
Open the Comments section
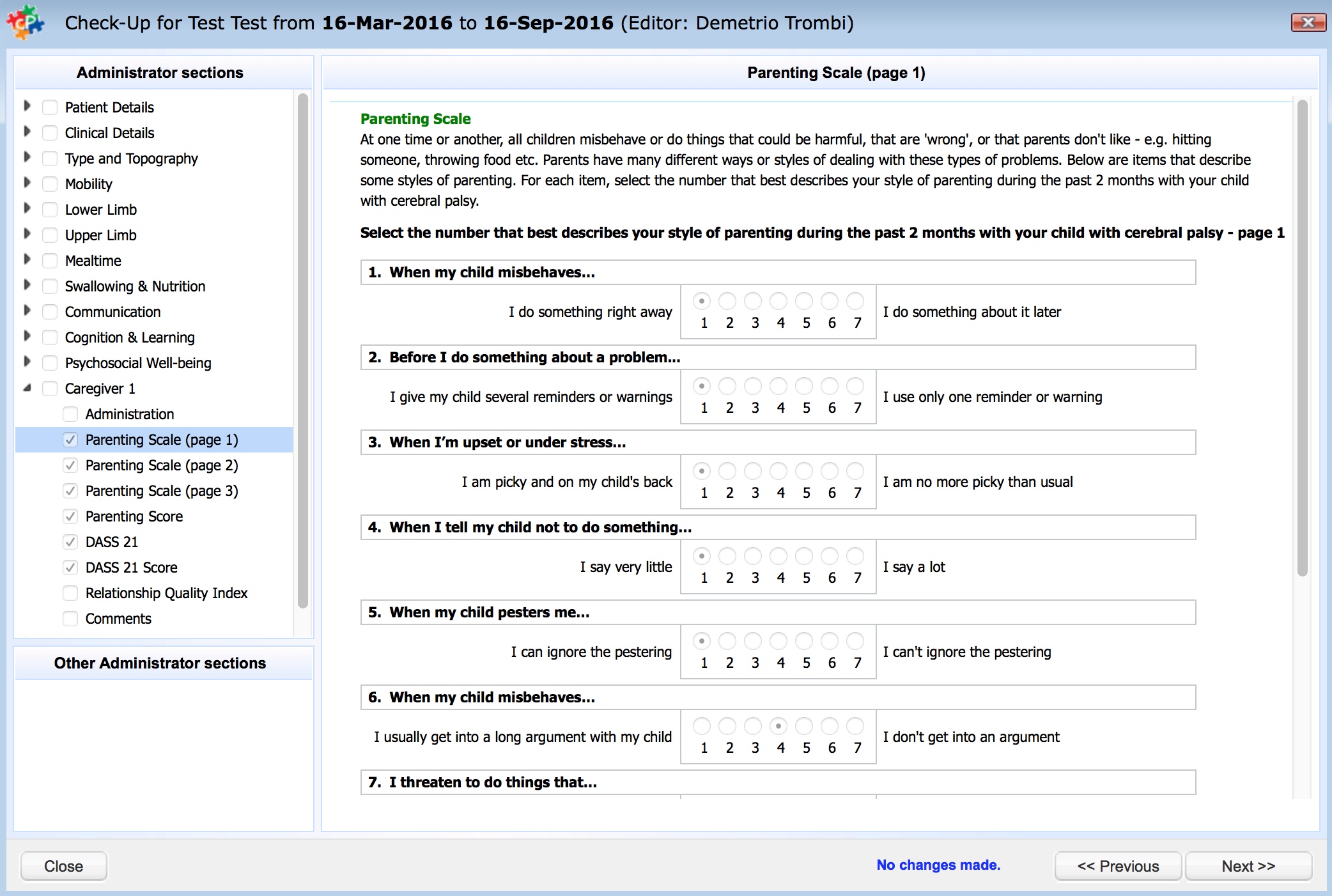point(118,619)
